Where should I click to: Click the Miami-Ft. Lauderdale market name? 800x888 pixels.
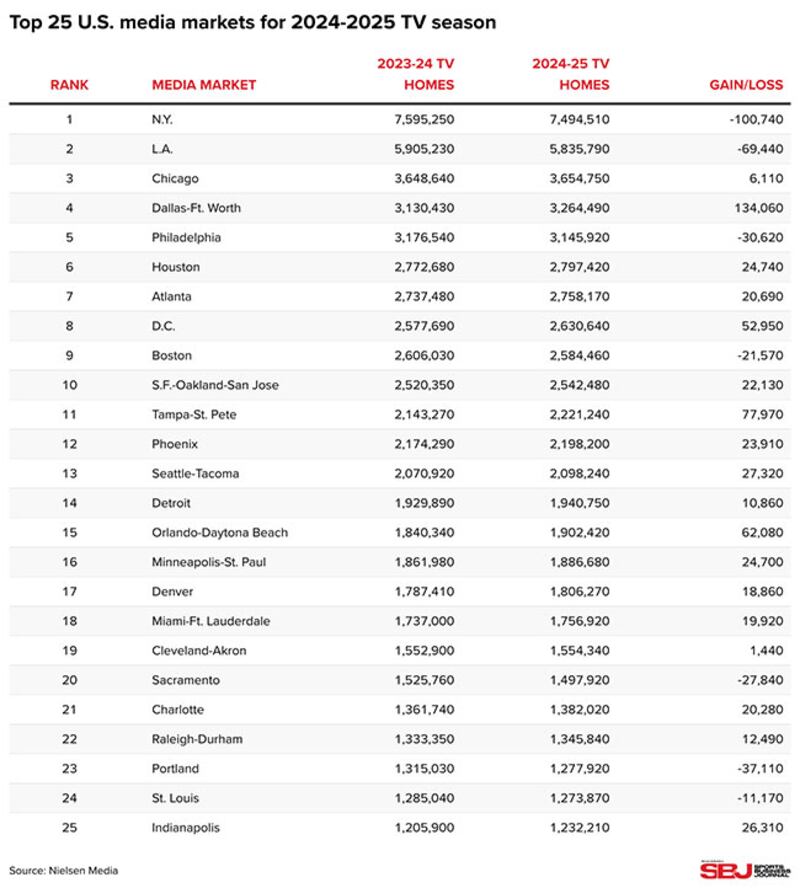point(211,621)
